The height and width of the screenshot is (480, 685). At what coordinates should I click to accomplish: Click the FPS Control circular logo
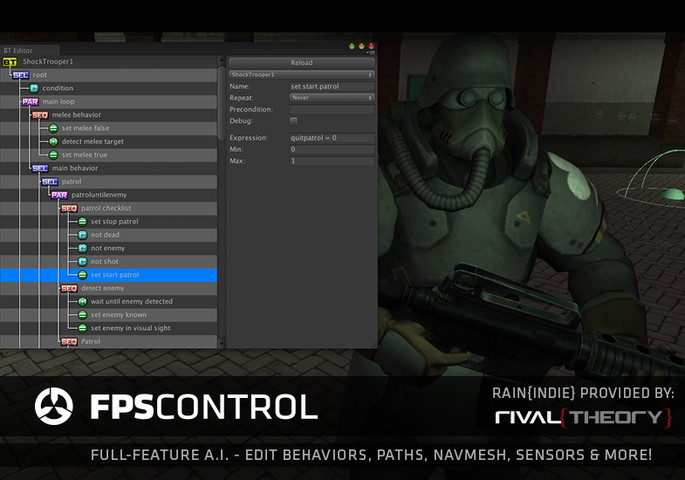tap(54, 406)
